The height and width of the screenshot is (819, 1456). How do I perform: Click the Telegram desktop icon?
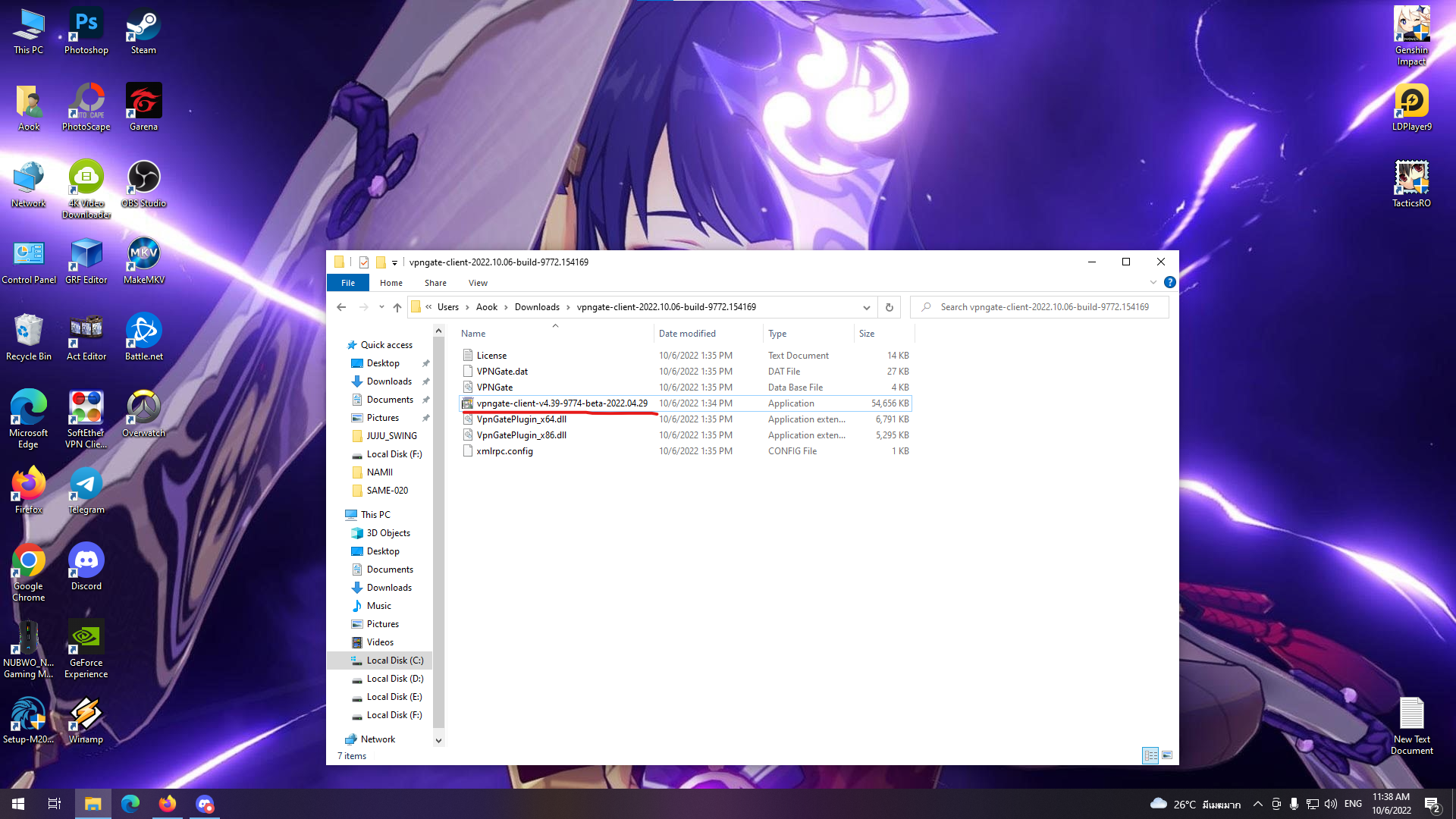[x=86, y=491]
